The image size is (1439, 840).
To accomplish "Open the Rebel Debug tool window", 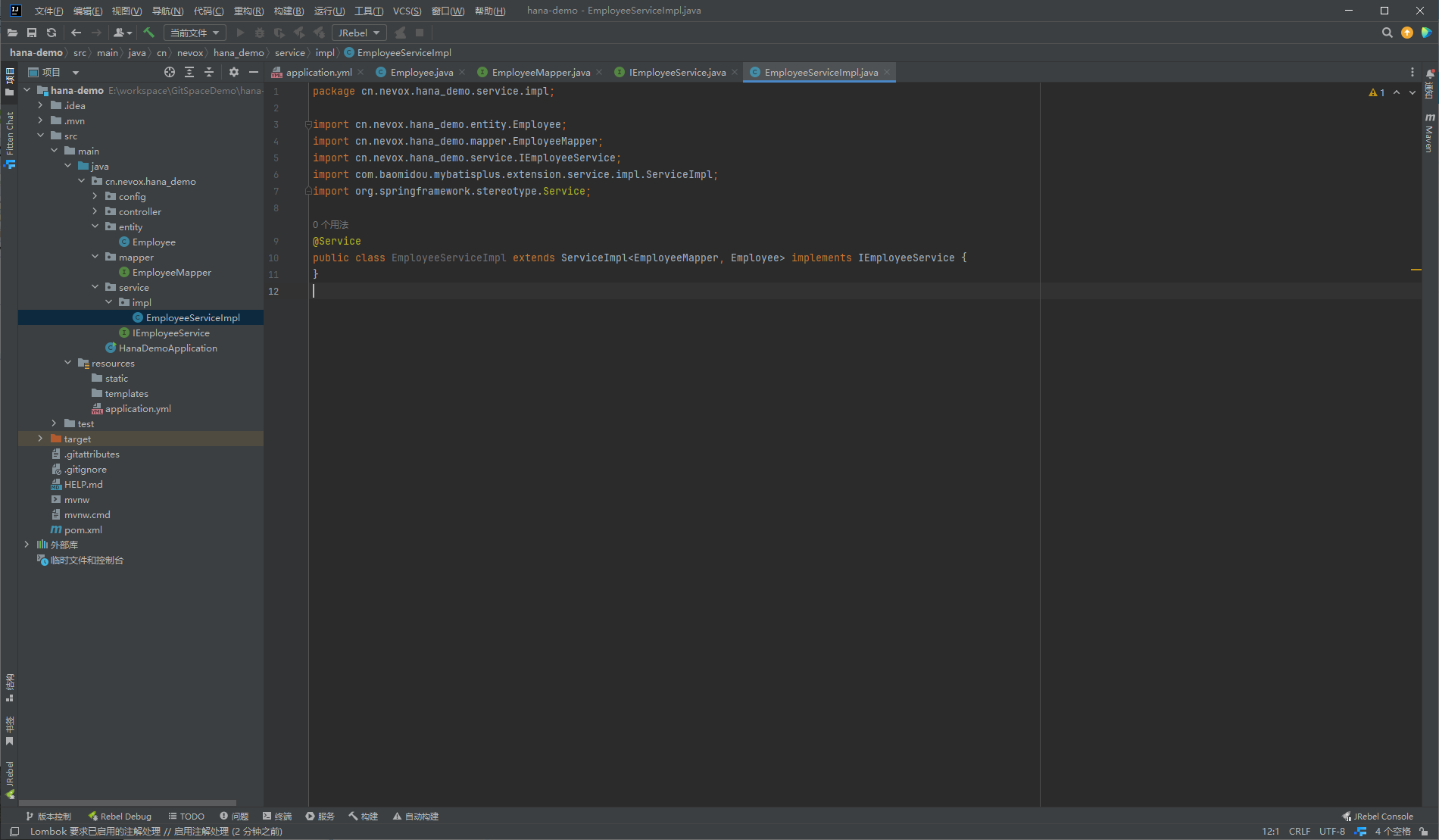I will [x=120, y=817].
